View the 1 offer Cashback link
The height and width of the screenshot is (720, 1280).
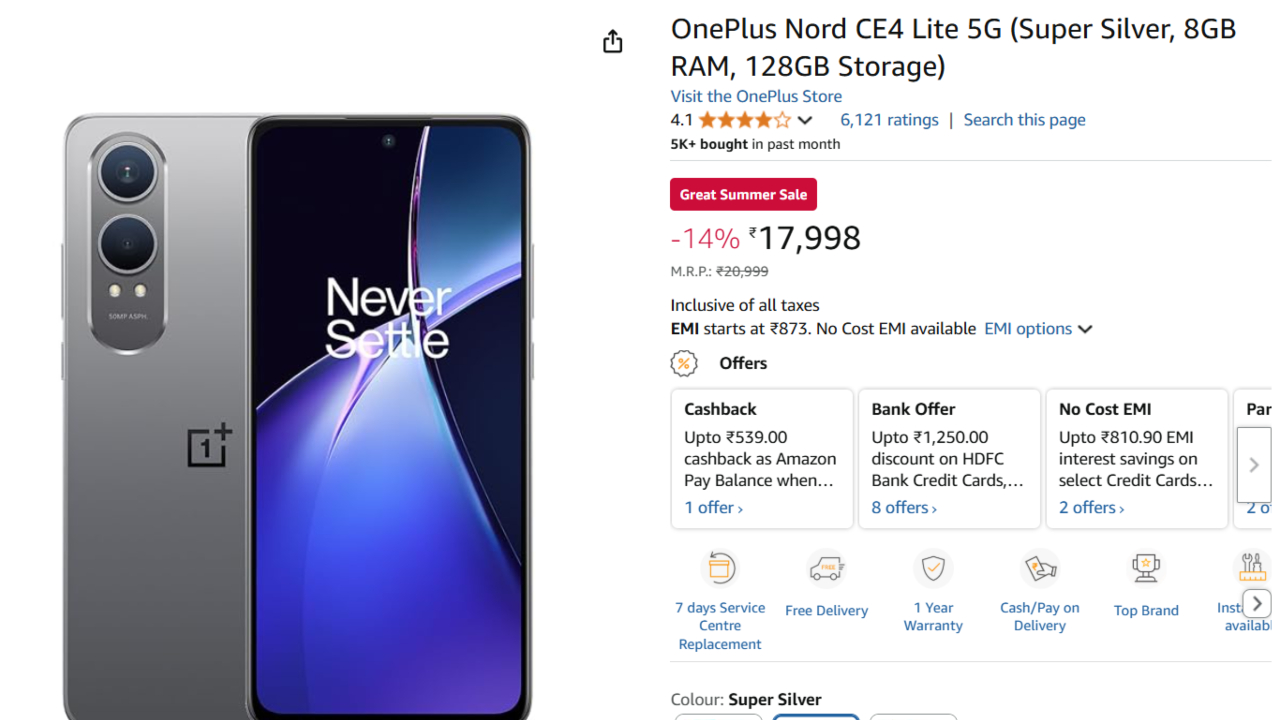tap(713, 508)
